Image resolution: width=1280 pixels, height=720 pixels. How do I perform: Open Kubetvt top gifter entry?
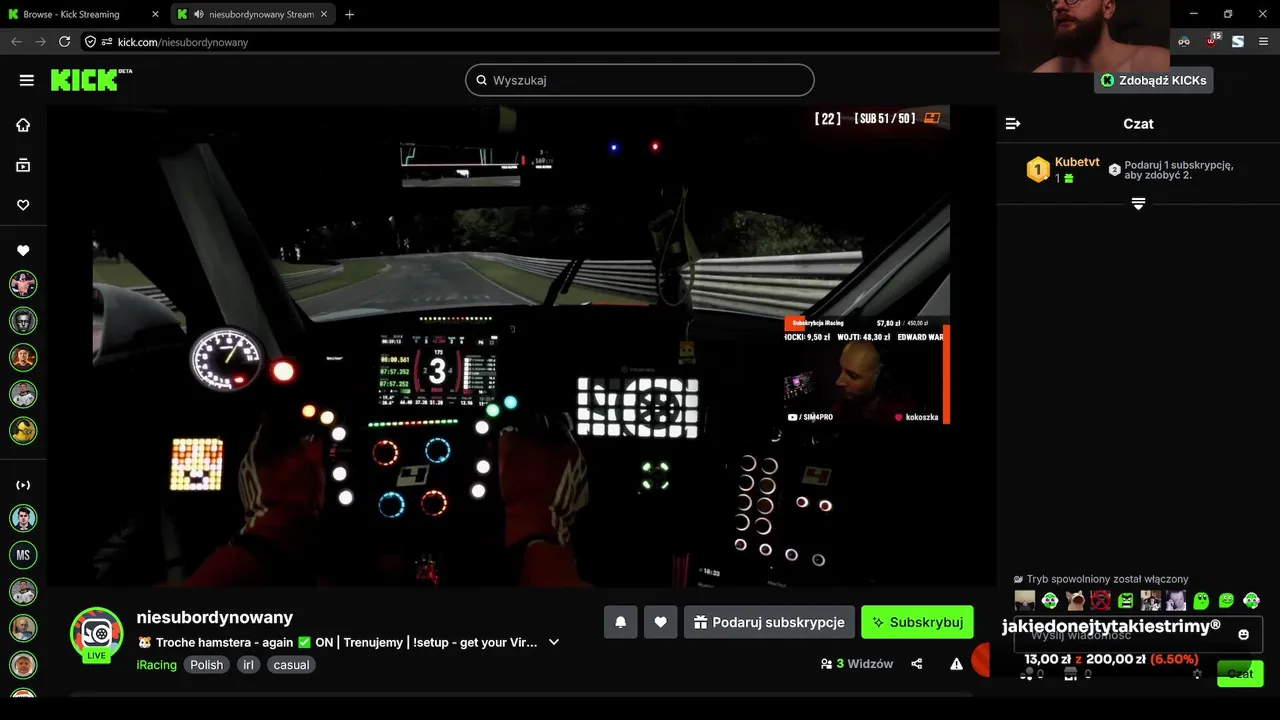tap(1066, 169)
